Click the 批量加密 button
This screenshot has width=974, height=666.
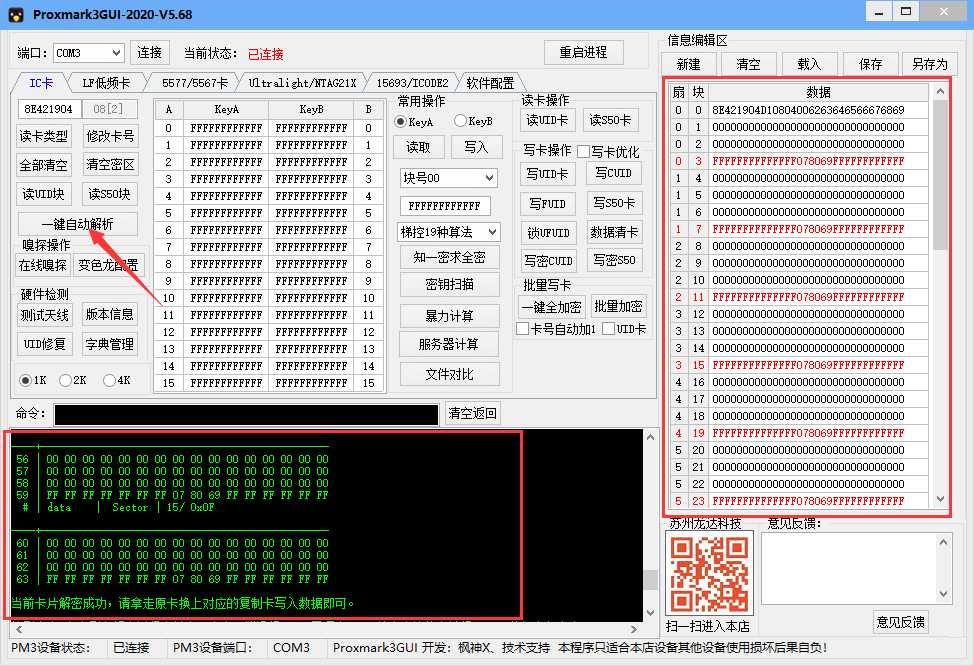click(619, 306)
